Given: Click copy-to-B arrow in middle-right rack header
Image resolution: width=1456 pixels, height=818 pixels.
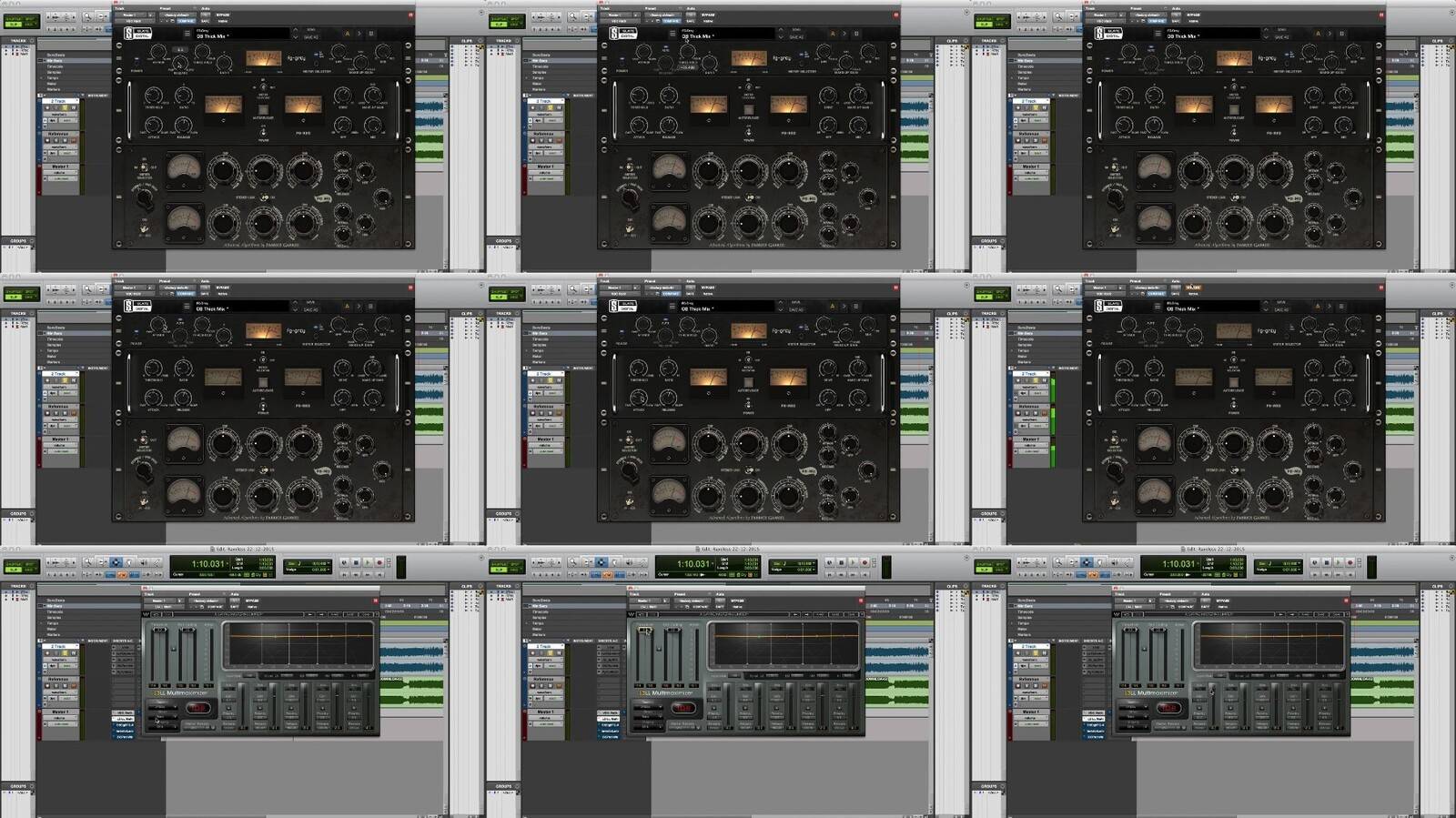Looking at the screenshot, I should 1329,306.
